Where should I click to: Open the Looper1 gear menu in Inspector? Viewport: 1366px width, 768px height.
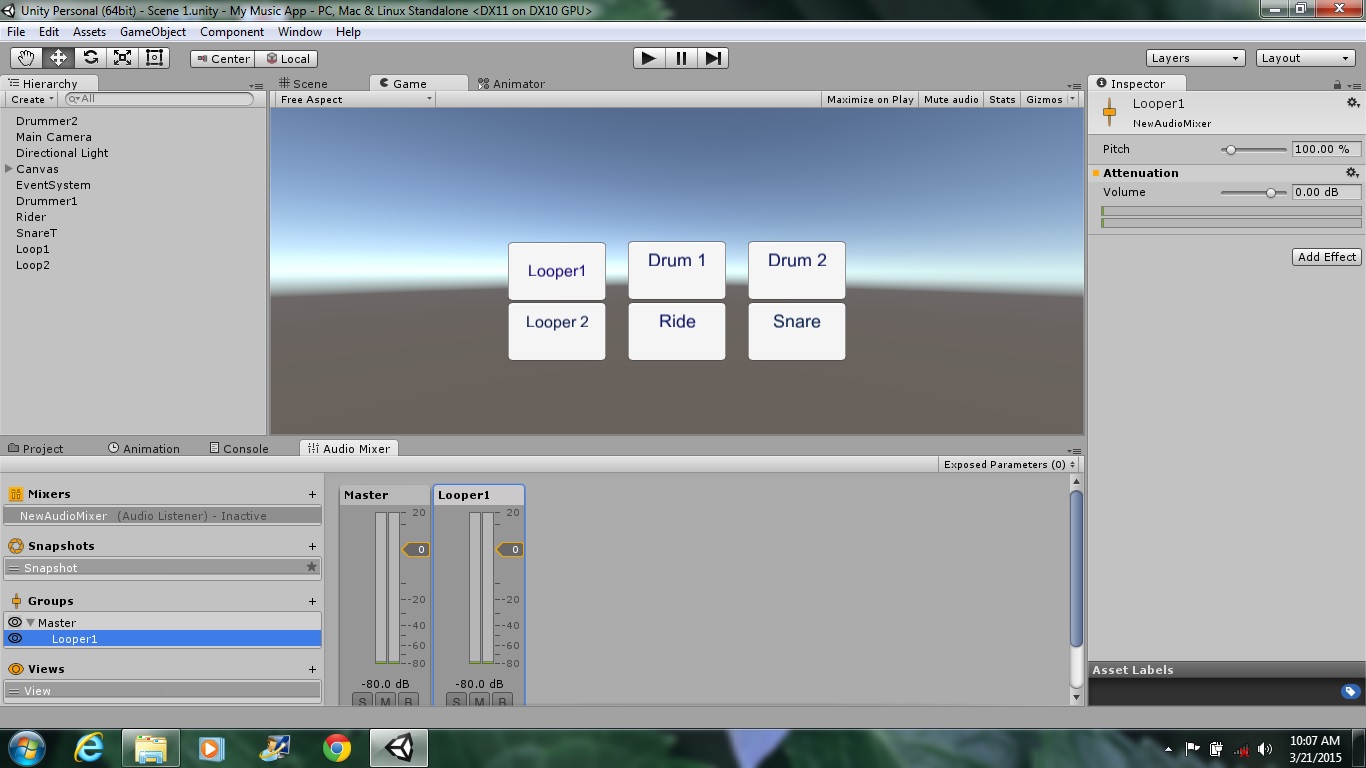coord(1353,103)
